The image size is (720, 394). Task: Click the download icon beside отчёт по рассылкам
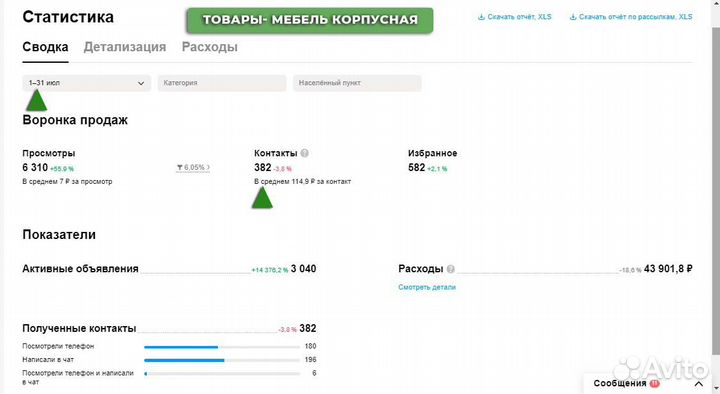point(573,17)
